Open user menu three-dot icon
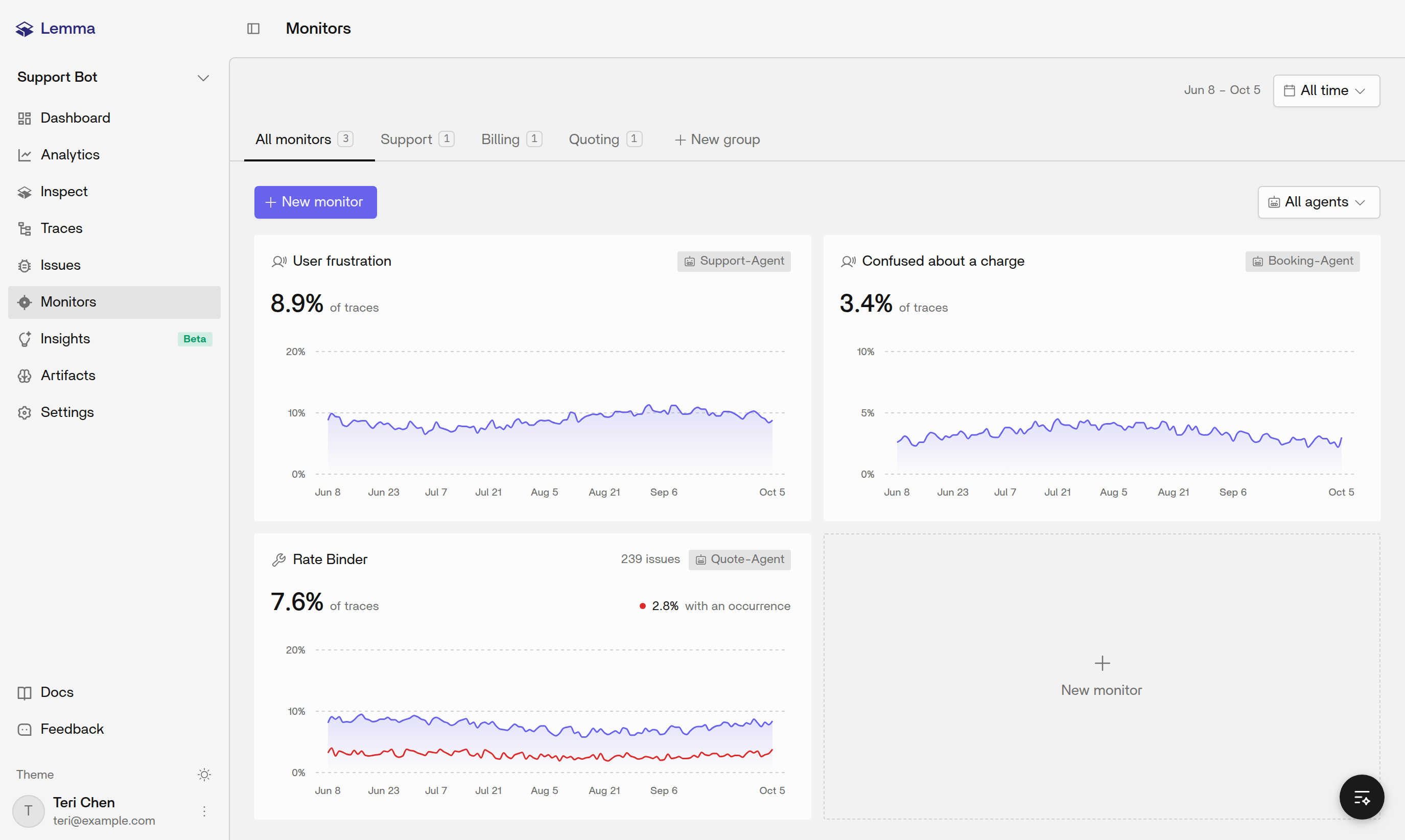 tap(204, 811)
